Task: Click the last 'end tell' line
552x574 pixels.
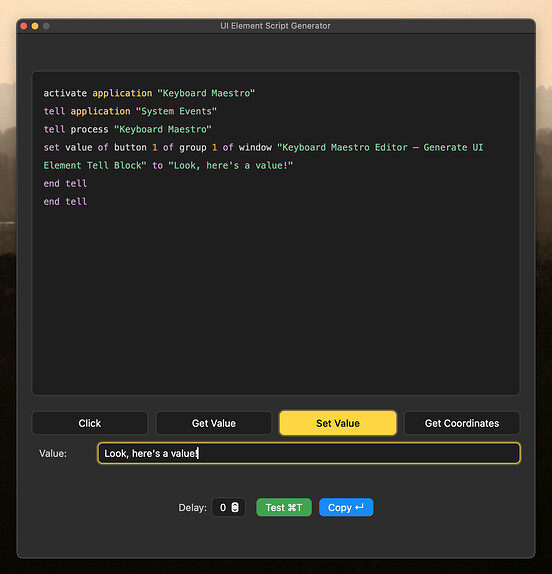Action: click(x=65, y=202)
